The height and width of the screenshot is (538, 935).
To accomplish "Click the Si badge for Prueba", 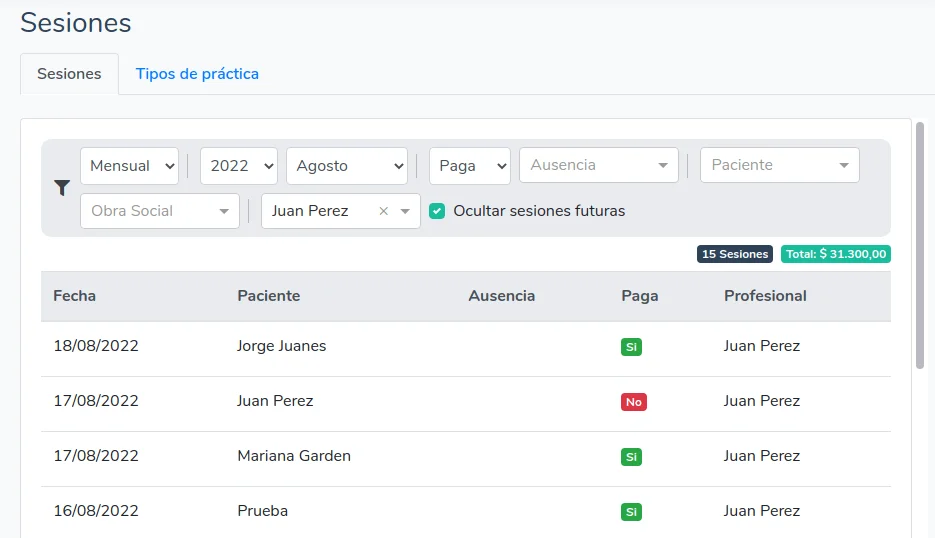I will 631,512.
